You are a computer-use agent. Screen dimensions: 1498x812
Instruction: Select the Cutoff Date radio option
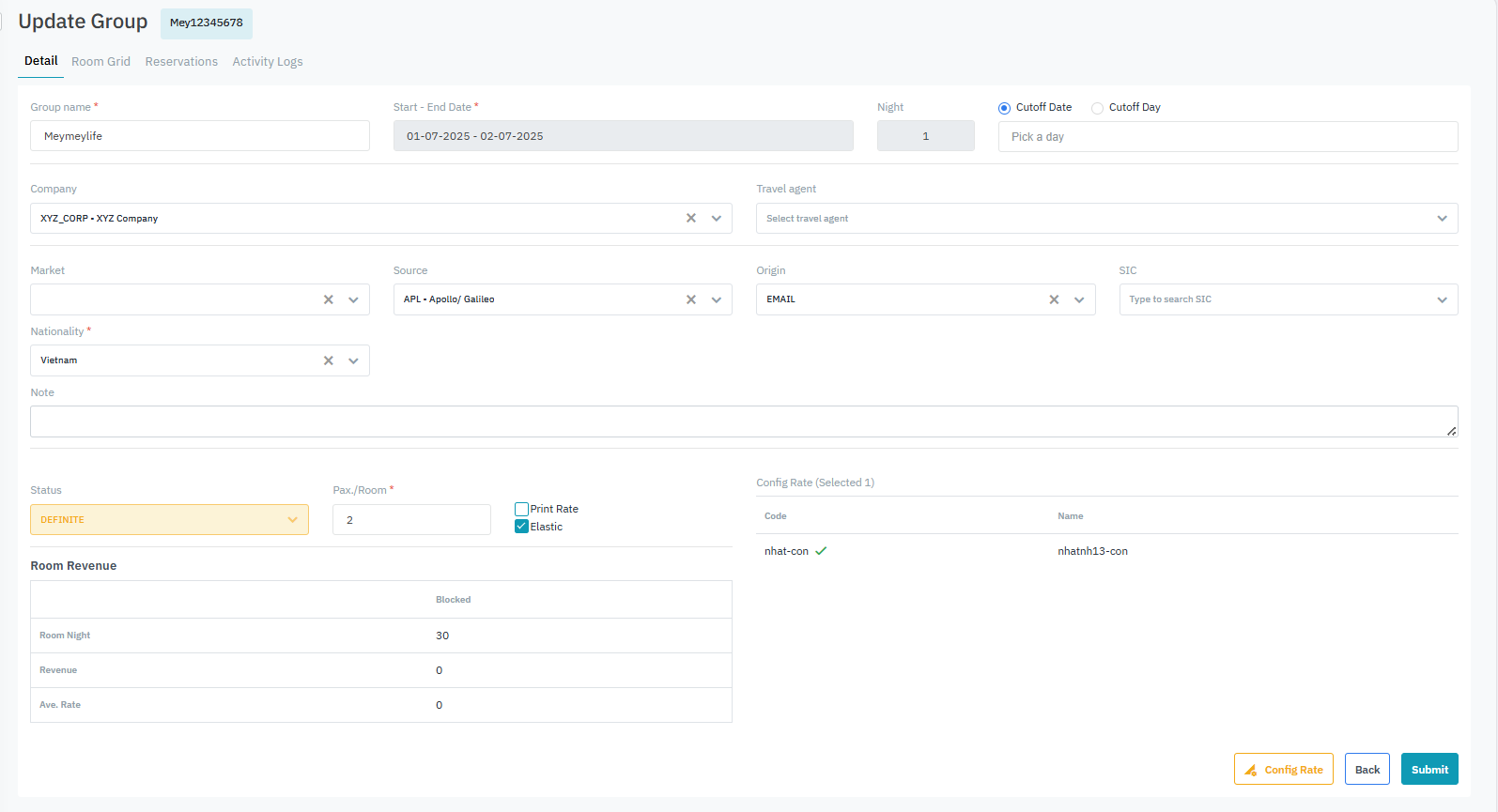(1004, 108)
